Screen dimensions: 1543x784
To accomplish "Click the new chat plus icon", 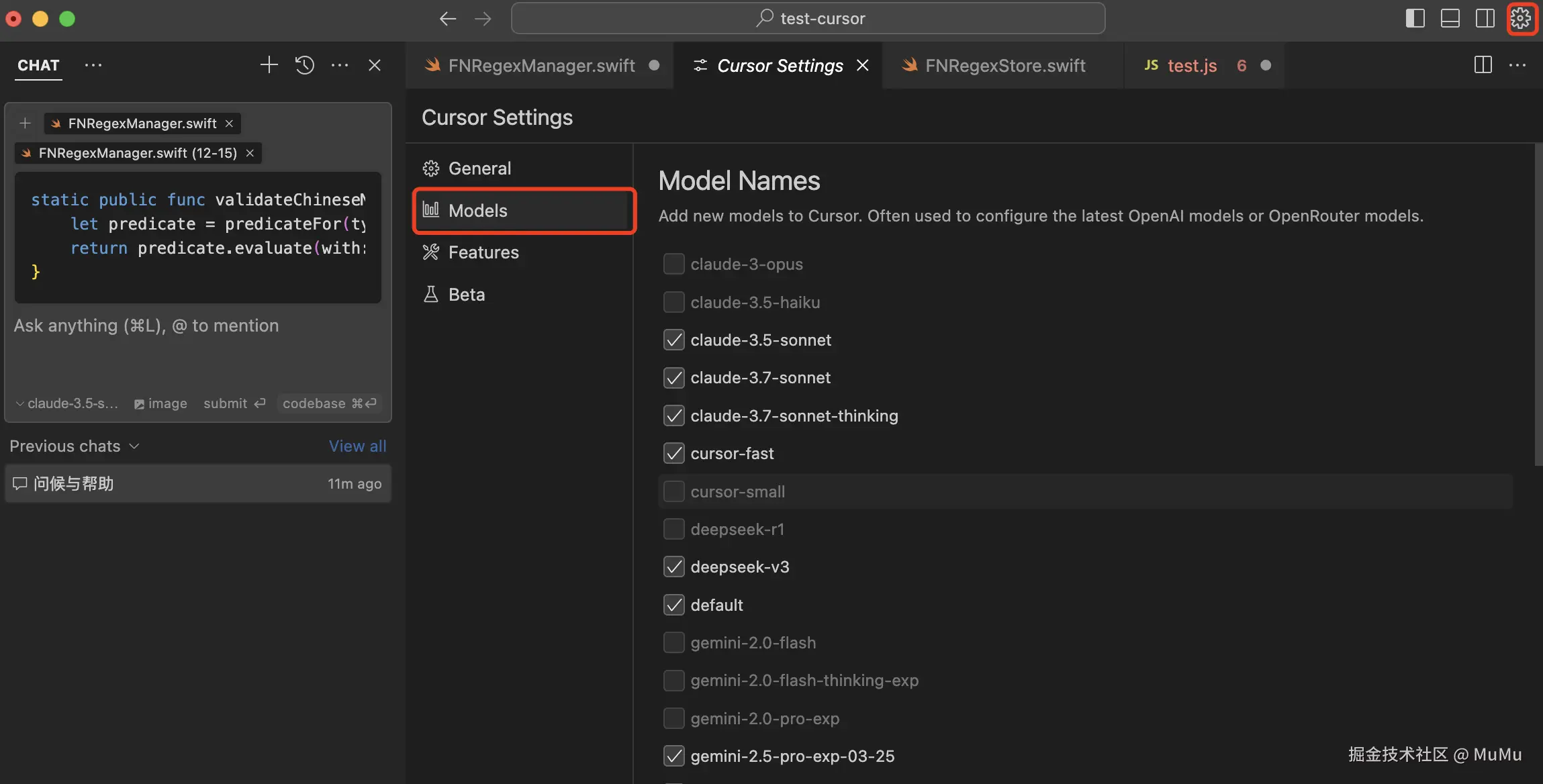I will [269, 65].
